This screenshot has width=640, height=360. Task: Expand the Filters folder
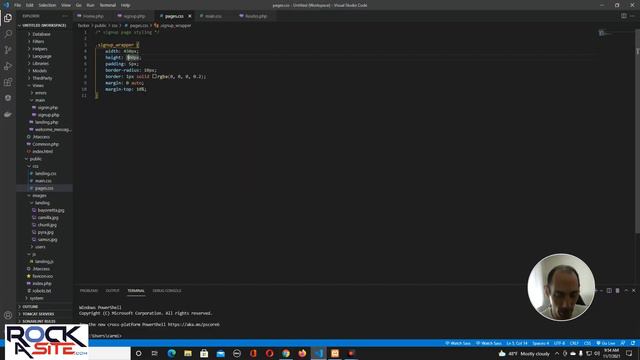(x=38, y=42)
